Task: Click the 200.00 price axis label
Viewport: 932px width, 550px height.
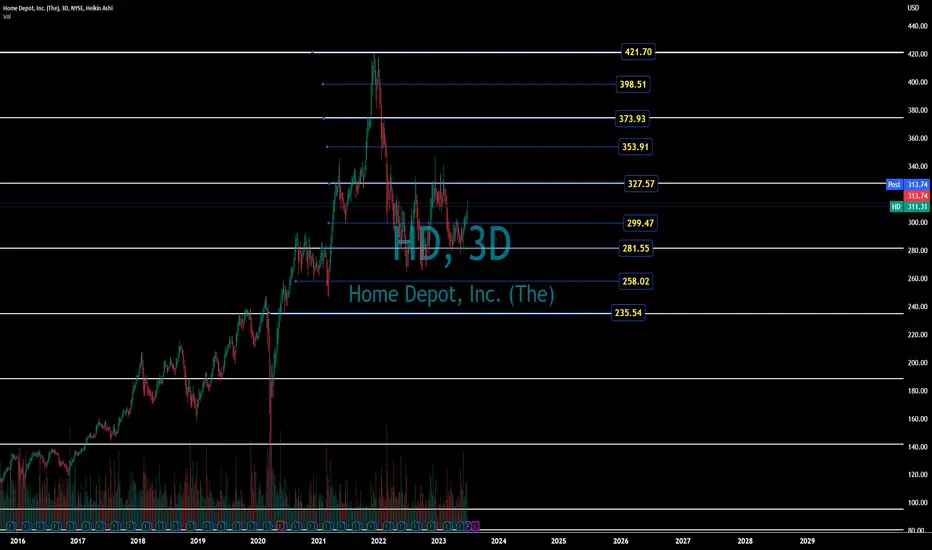Action: (x=918, y=363)
